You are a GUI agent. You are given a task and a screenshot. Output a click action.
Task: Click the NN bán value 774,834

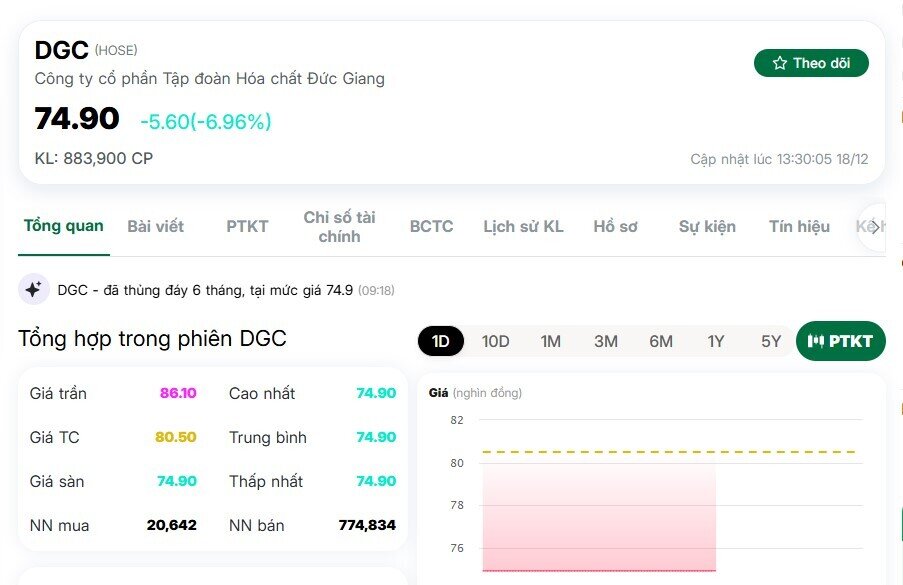pos(367,525)
